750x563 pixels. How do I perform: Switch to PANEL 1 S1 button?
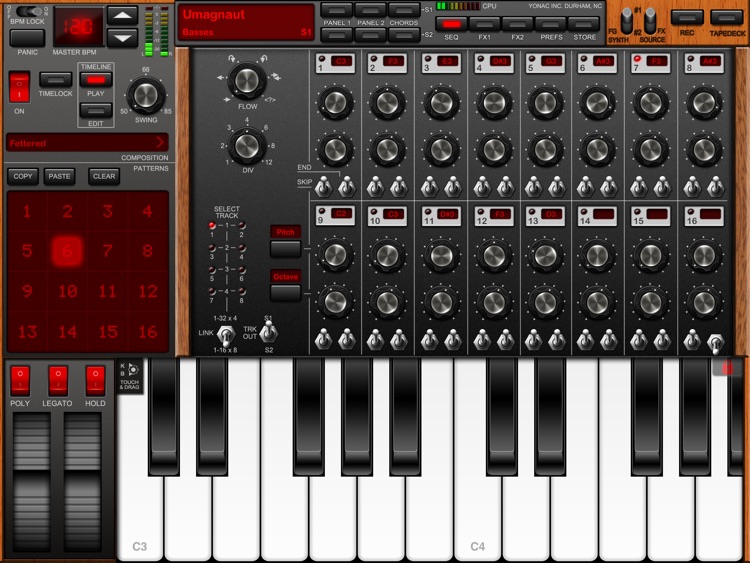[x=337, y=10]
